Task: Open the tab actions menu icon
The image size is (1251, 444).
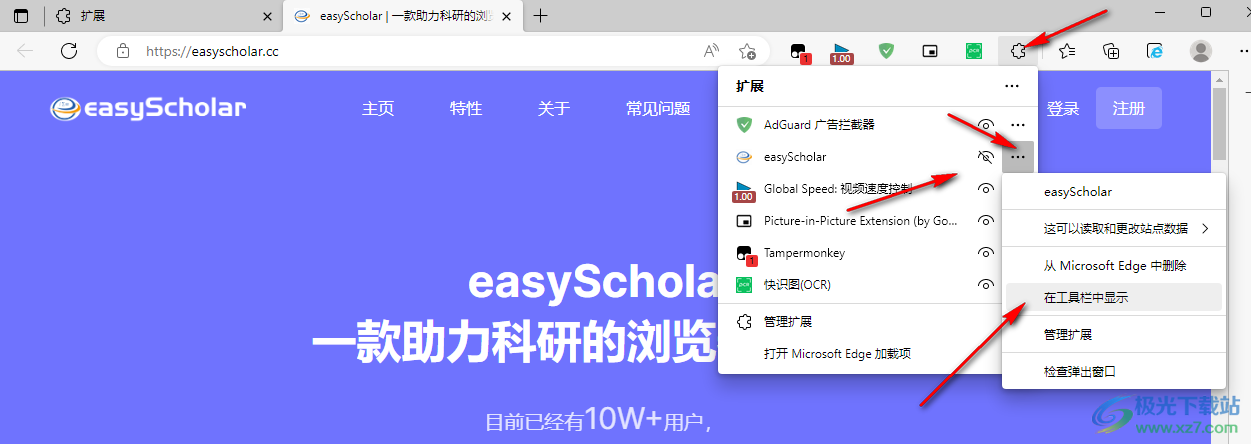Action: (21, 15)
